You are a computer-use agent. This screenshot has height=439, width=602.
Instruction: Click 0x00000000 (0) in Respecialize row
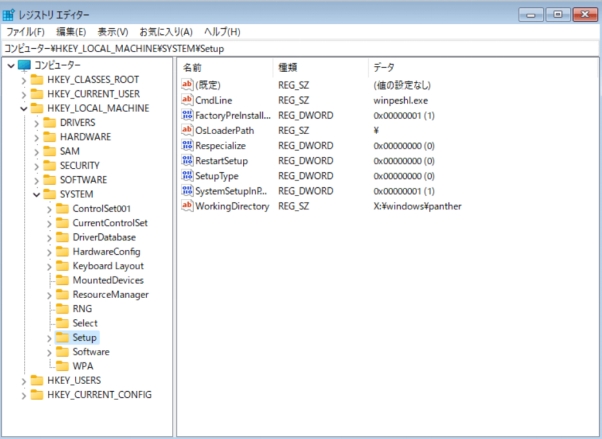(x=404, y=146)
